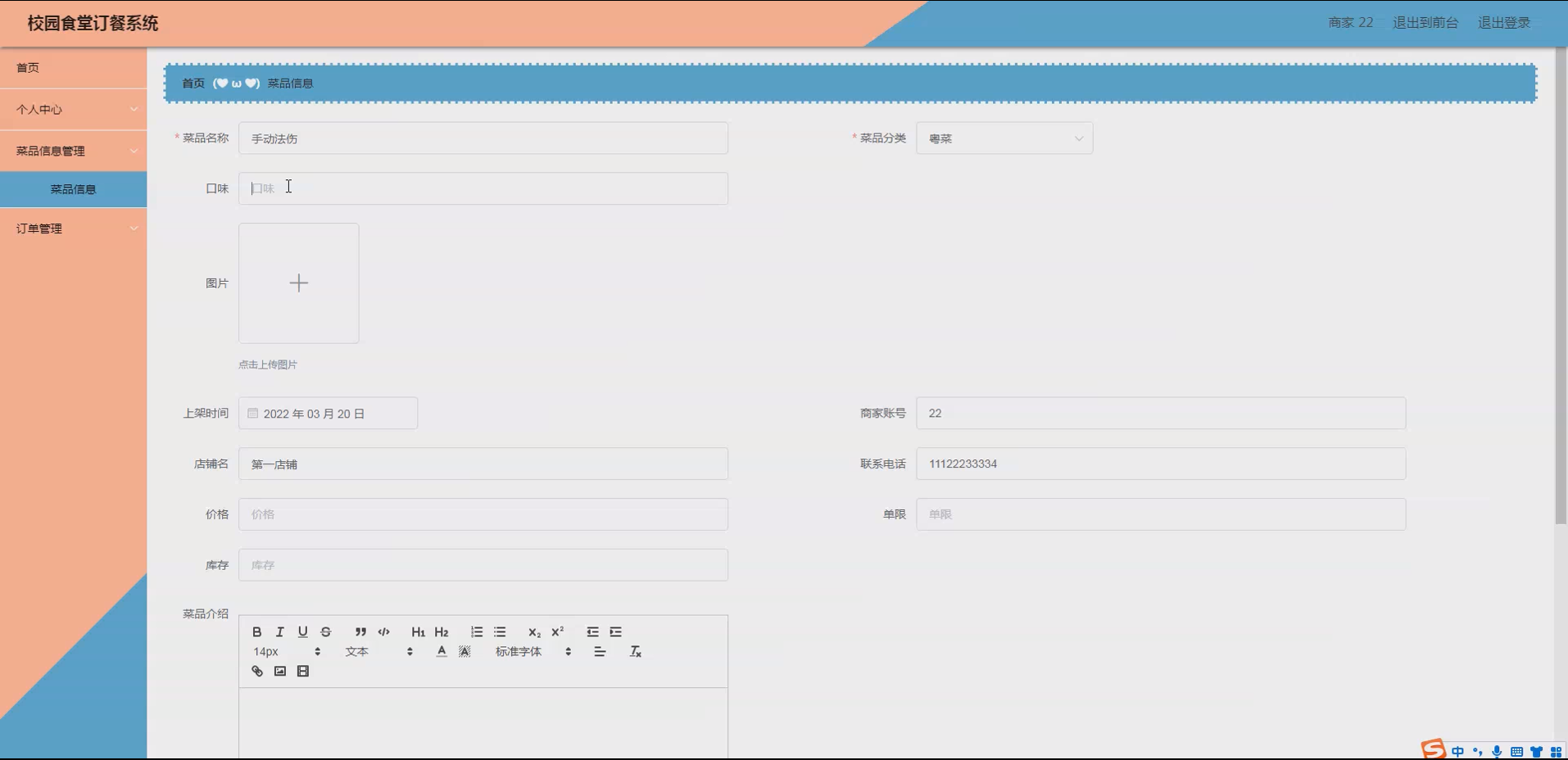1568x760 pixels.
Task: Apply Heading 2 style
Action: [x=442, y=632]
